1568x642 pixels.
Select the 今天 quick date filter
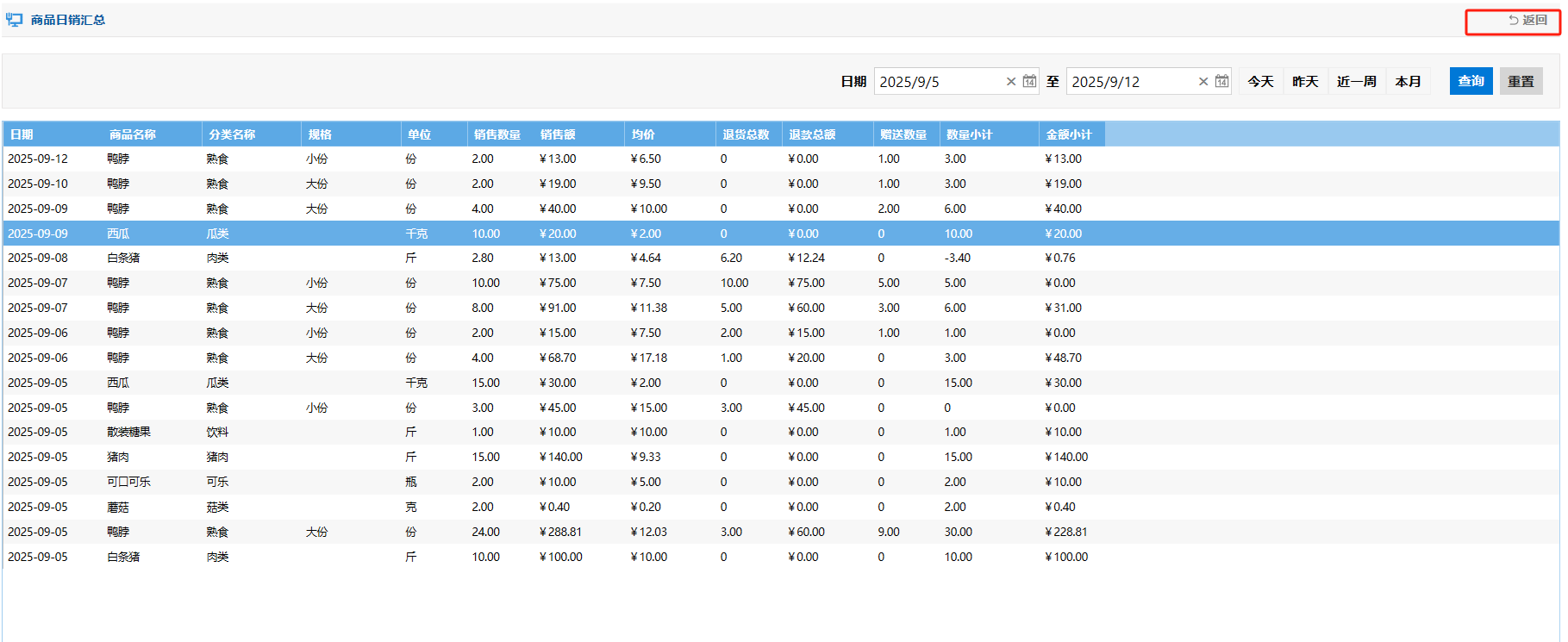1260,82
